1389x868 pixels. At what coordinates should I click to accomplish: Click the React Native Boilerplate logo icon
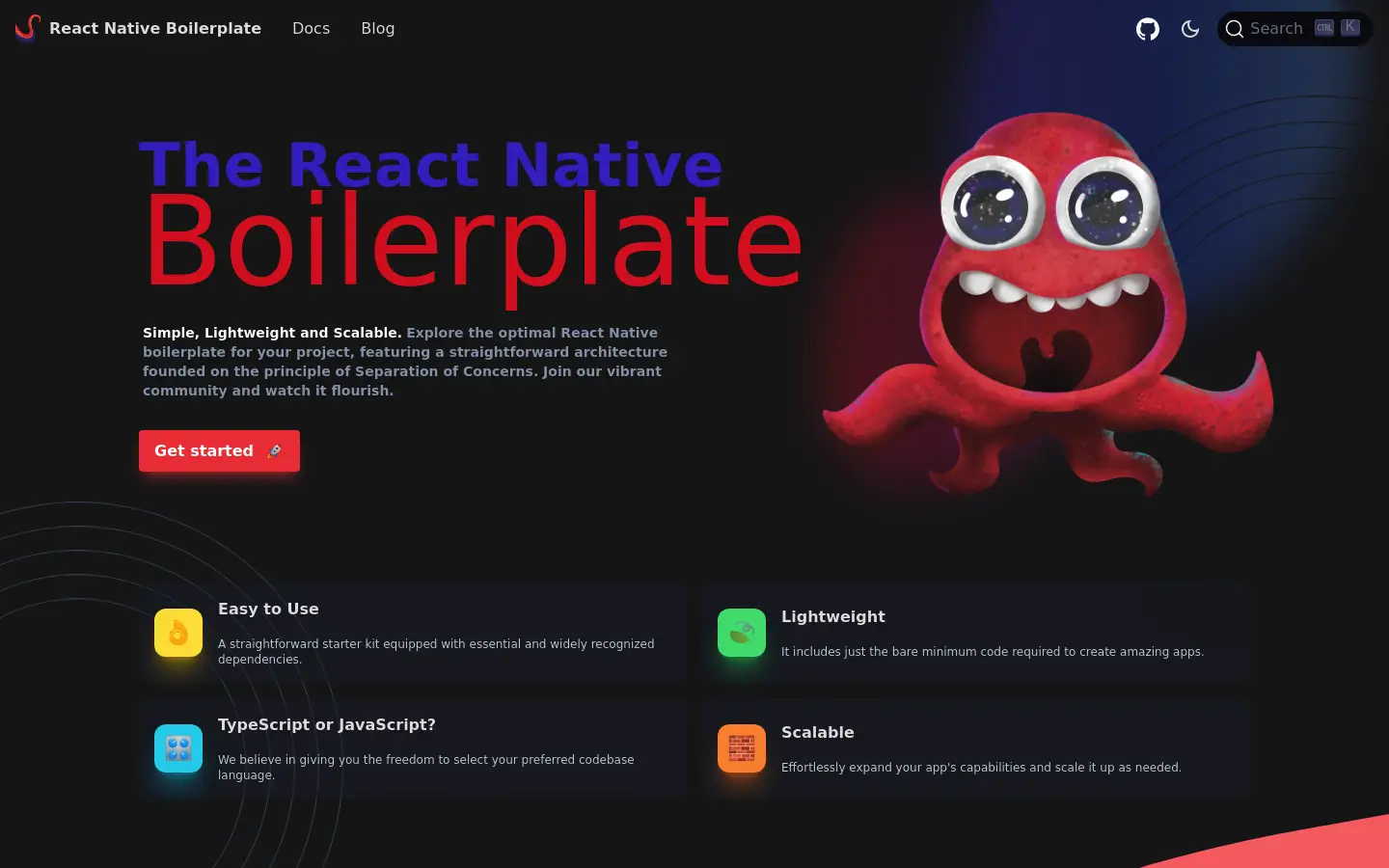[28, 28]
